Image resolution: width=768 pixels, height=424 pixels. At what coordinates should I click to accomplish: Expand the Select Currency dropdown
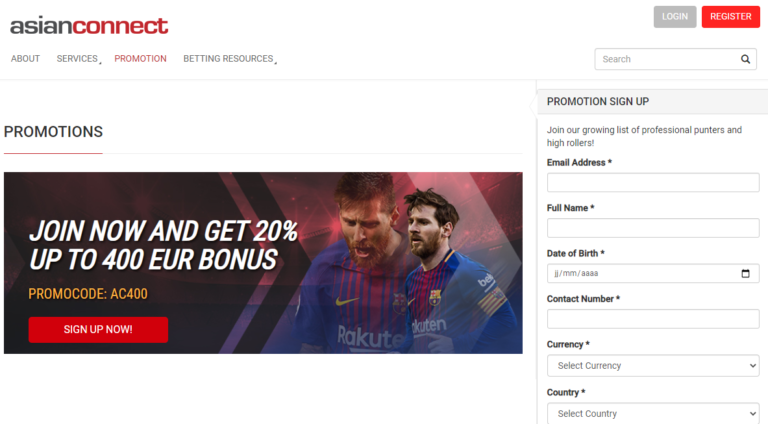pos(653,366)
